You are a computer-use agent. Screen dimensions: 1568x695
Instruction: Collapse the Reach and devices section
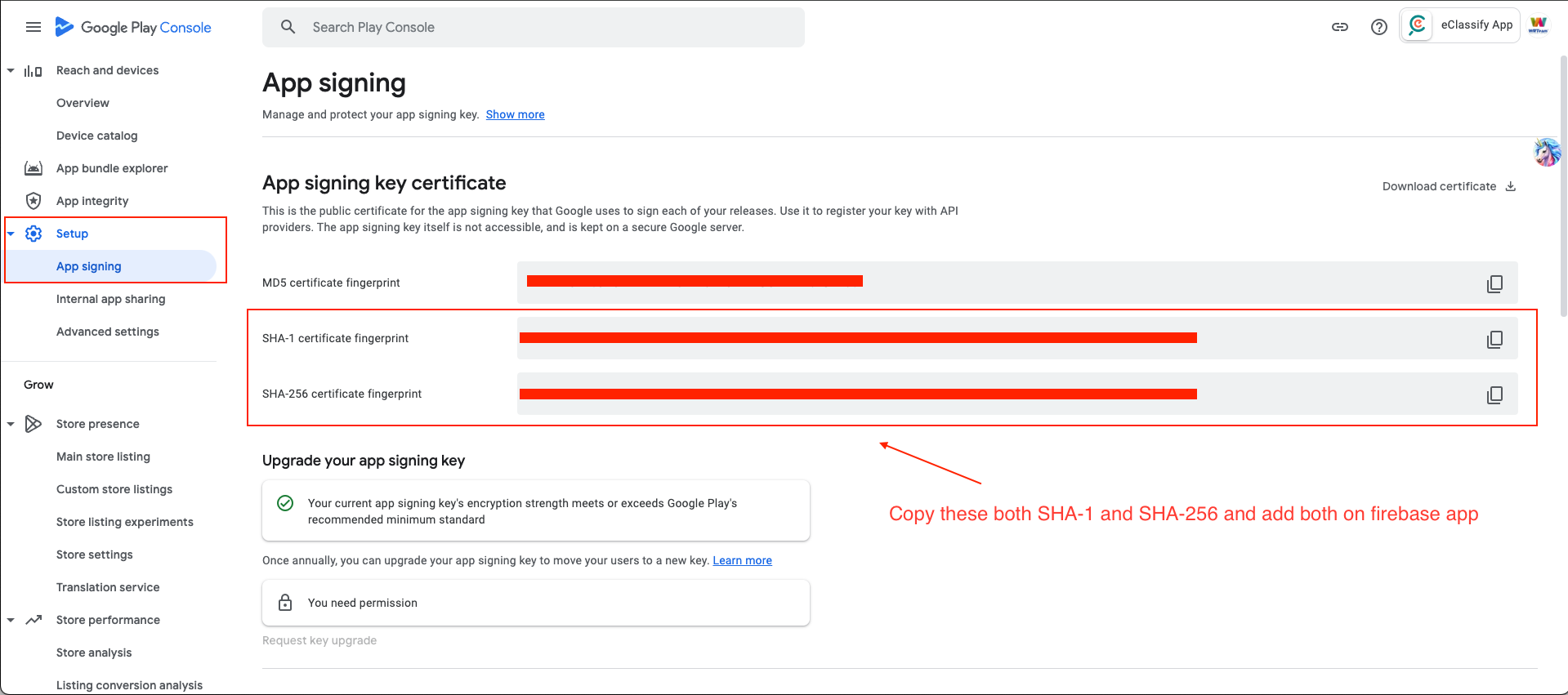coord(11,70)
